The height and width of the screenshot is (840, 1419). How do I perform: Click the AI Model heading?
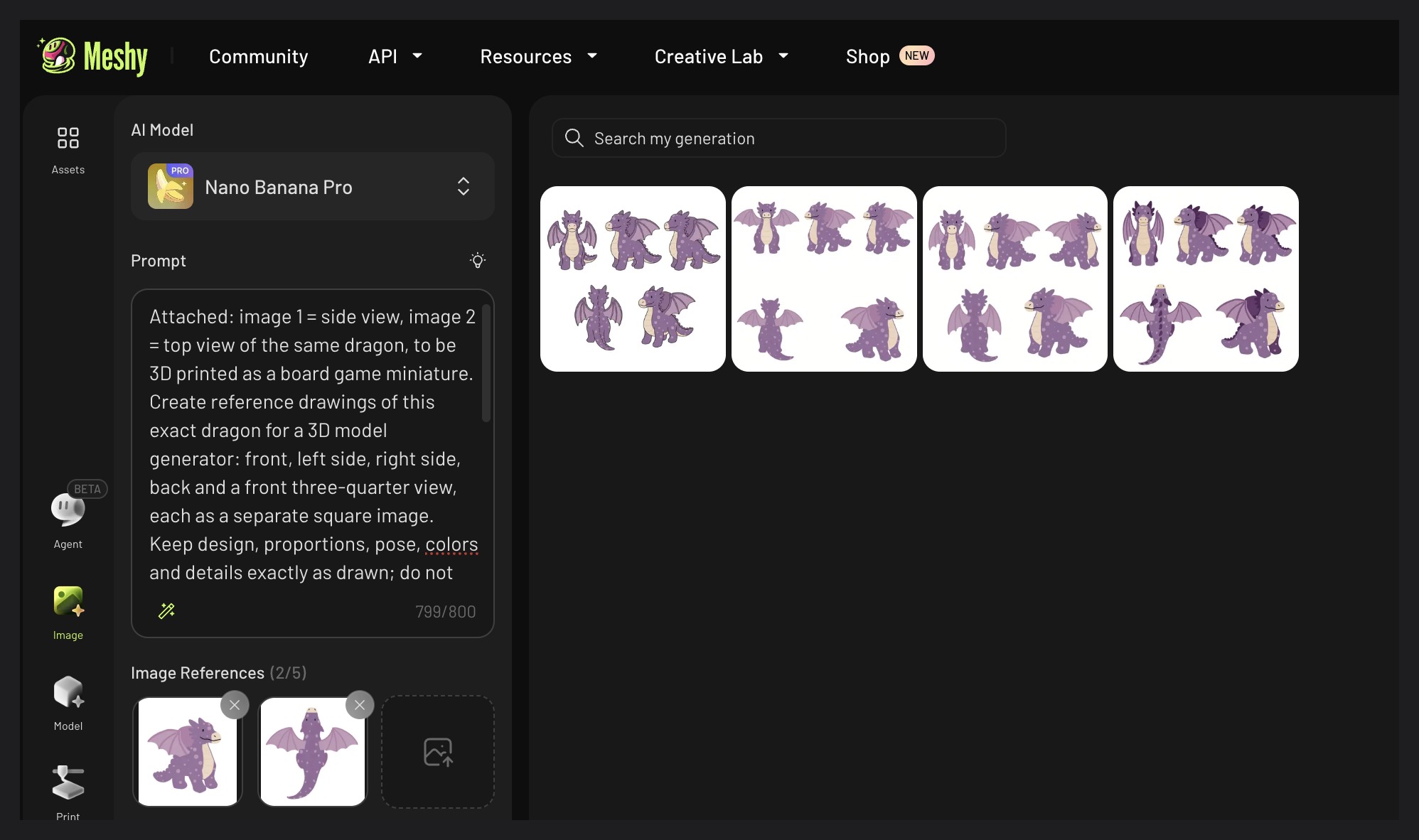[162, 130]
